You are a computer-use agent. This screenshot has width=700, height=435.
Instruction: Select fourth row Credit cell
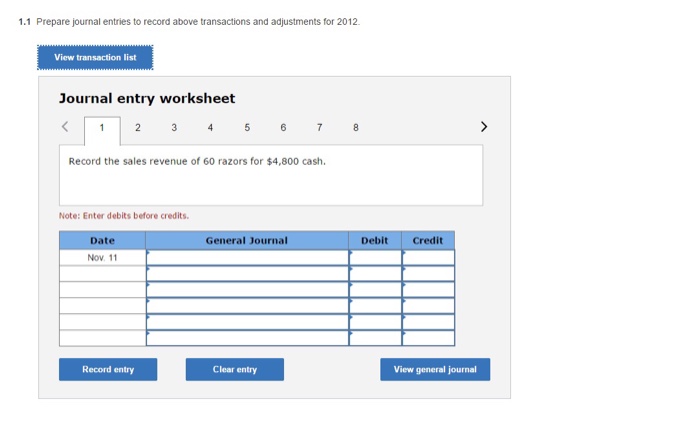pos(429,306)
